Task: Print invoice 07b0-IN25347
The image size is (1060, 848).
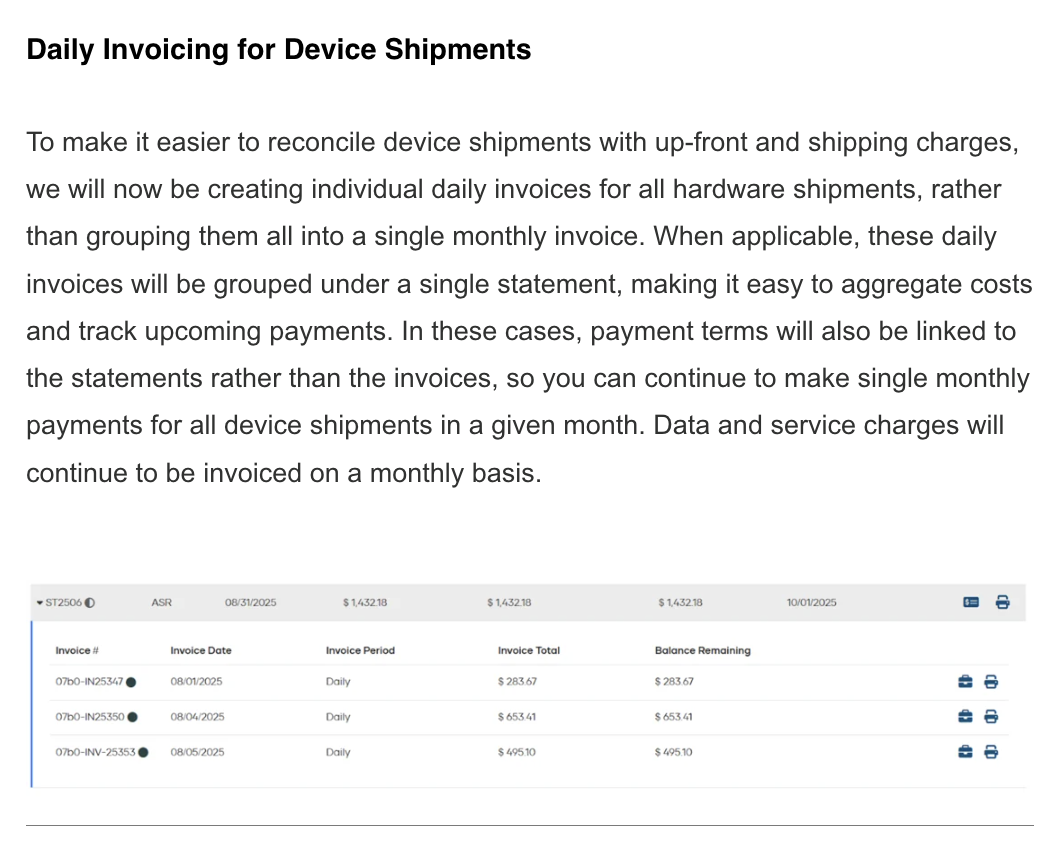Action: tap(991, 682)
